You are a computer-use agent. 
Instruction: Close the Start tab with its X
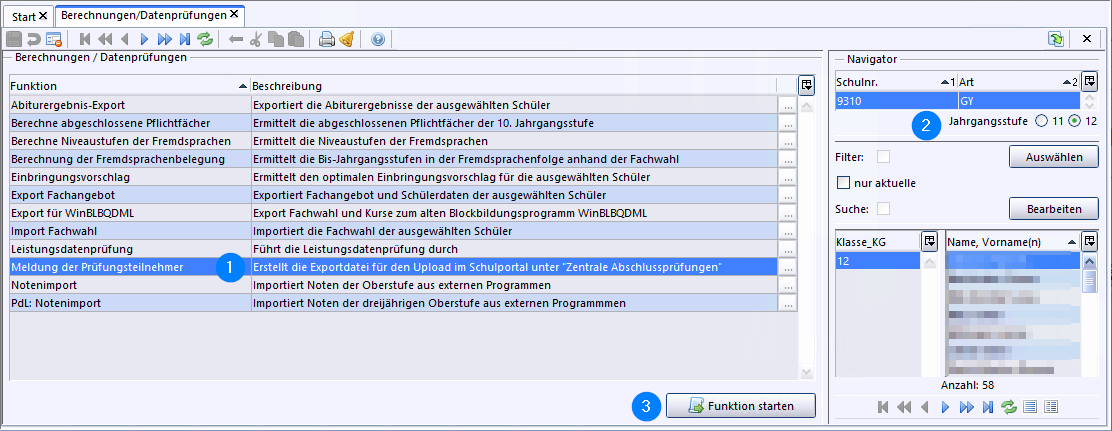[43, 15]
